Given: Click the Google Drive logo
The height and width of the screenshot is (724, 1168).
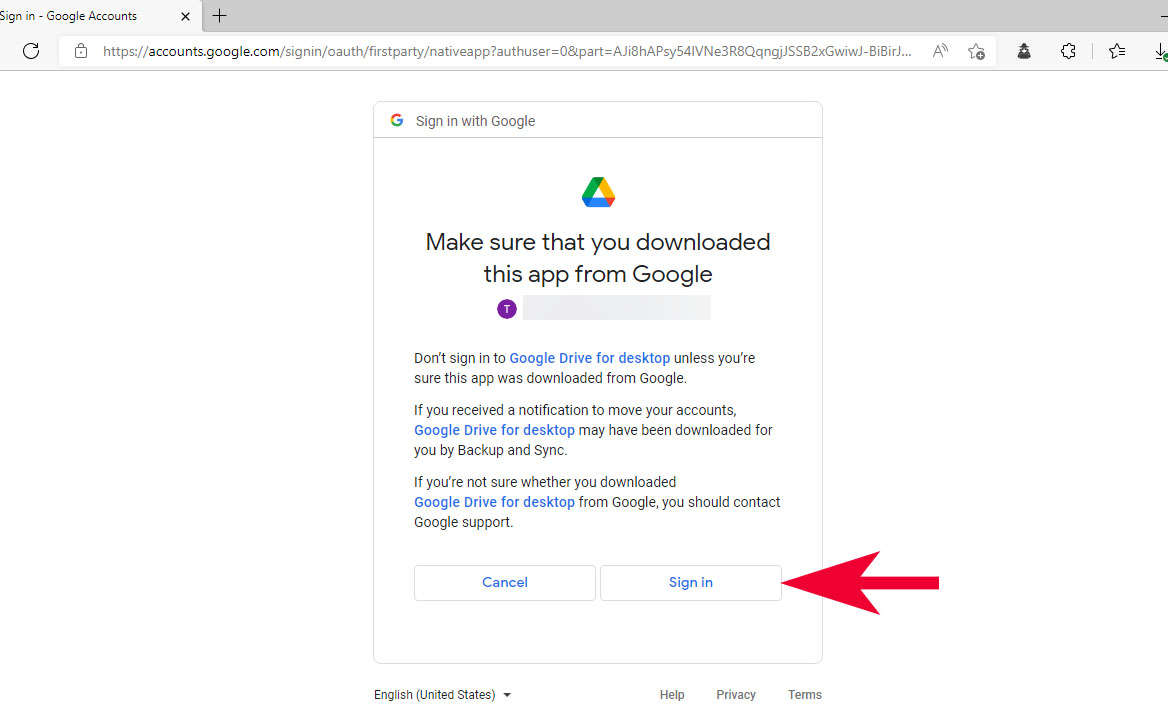Looking at the screenshot, I should pyautogui.click(x=598, y=192).
